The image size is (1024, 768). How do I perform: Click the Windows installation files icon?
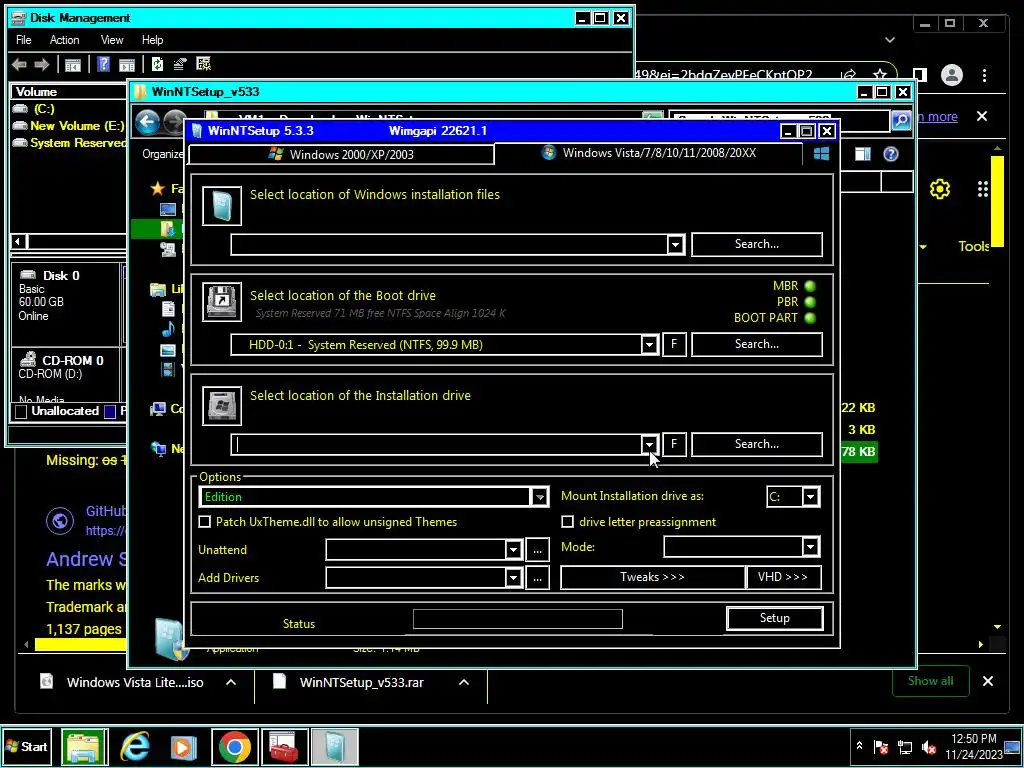(x=222, y=206)
